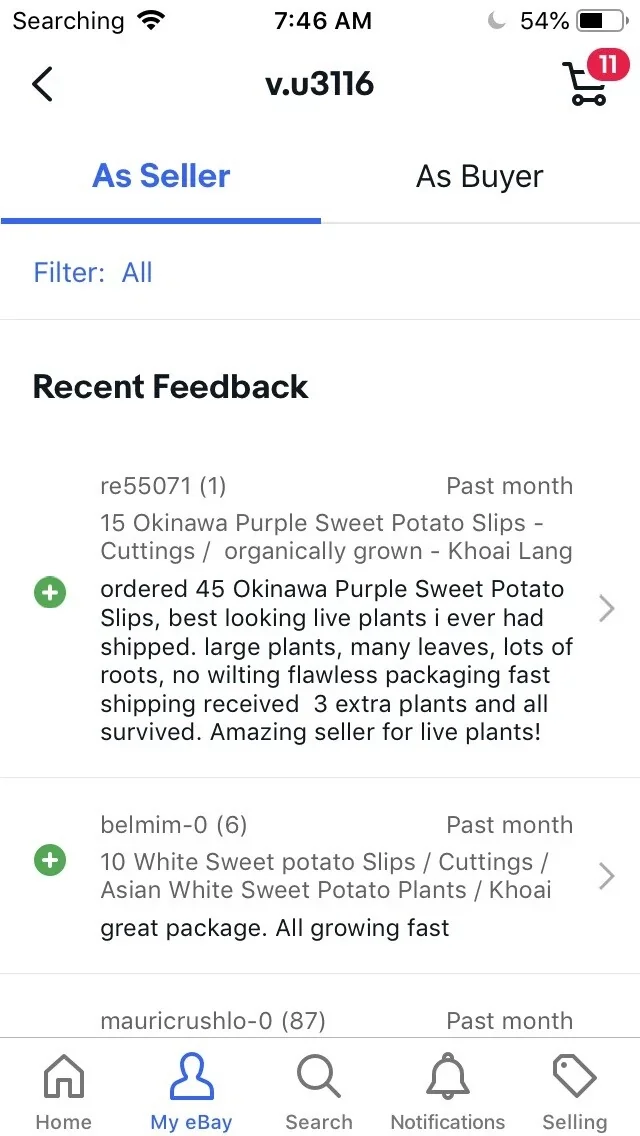Switch to the As Buyer tab
640x1136 pixels.
479,177
